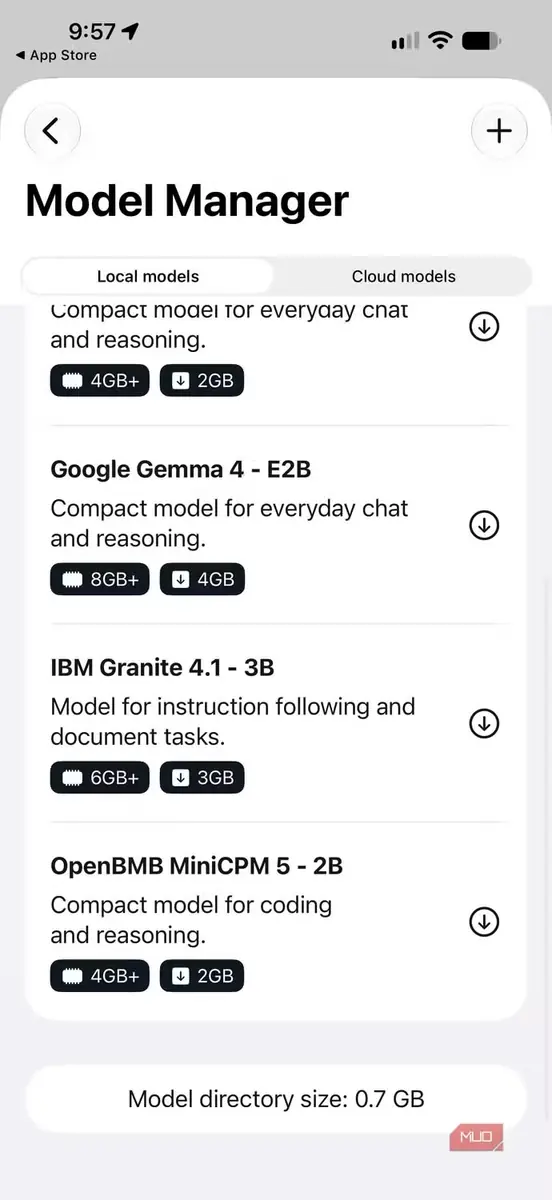Download the OpenBMB MiniCPM 5 - 2B model
This screenshot has height=1200, width=552.
pyautogui.click(x=484, y=921)
